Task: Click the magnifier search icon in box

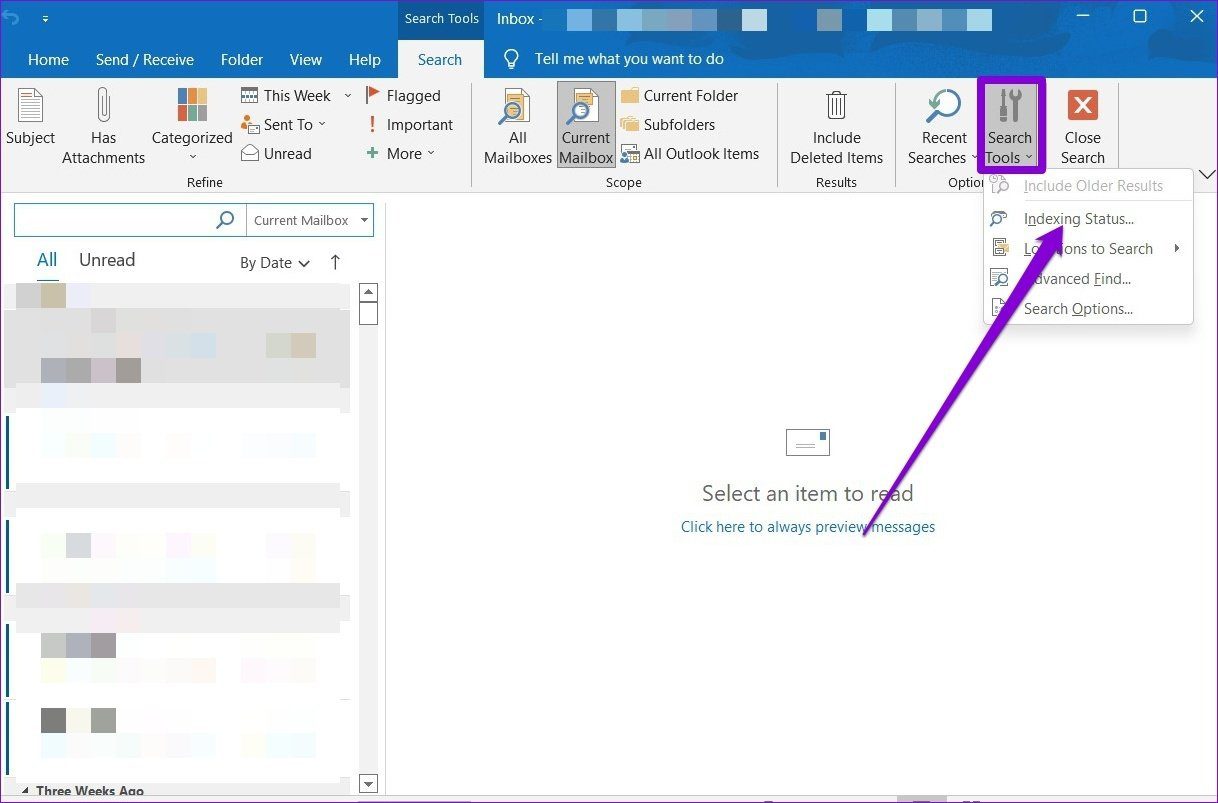Action: (x=226, y=220)
